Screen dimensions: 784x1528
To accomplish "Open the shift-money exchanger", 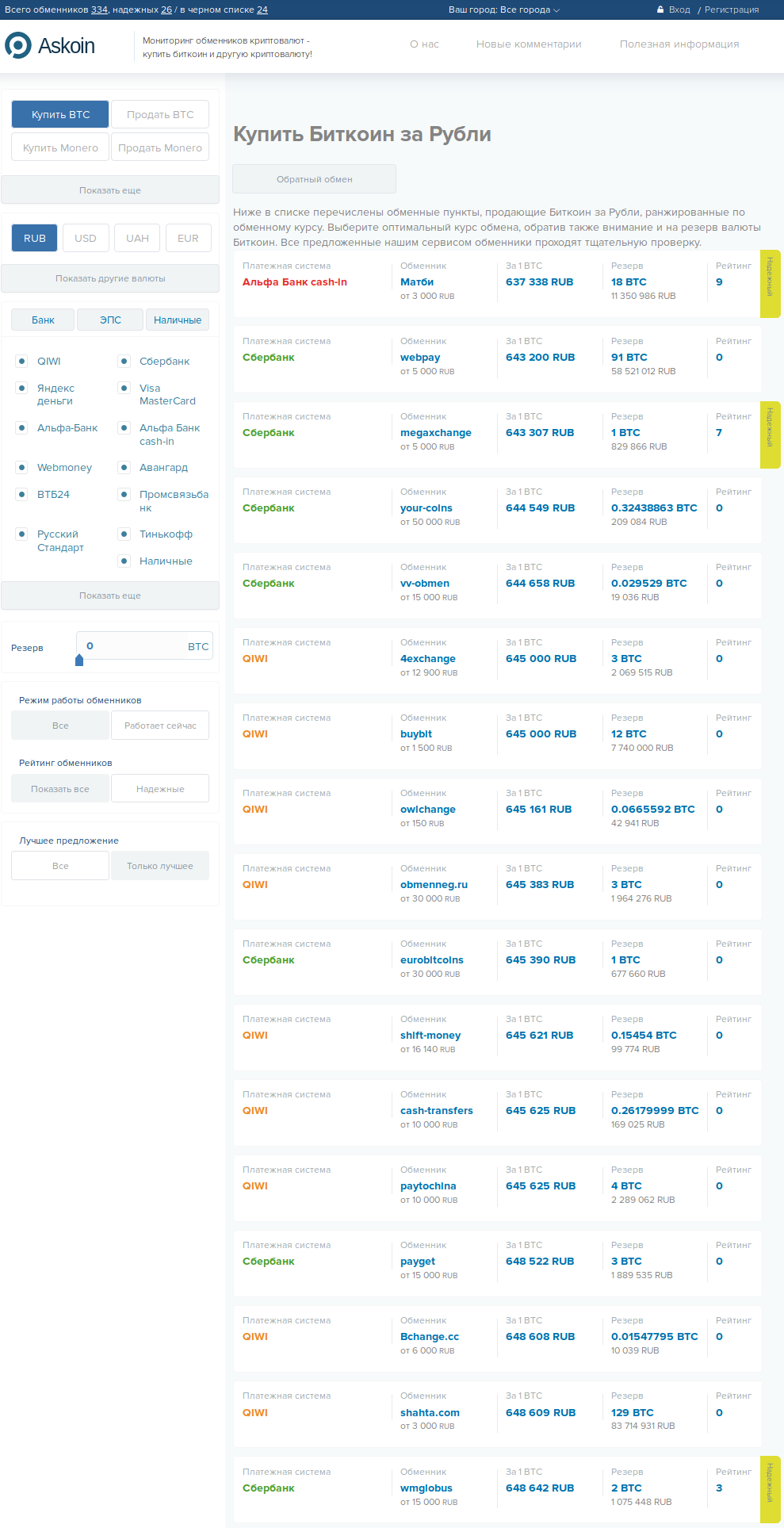I will click(x=430, y=1035).
